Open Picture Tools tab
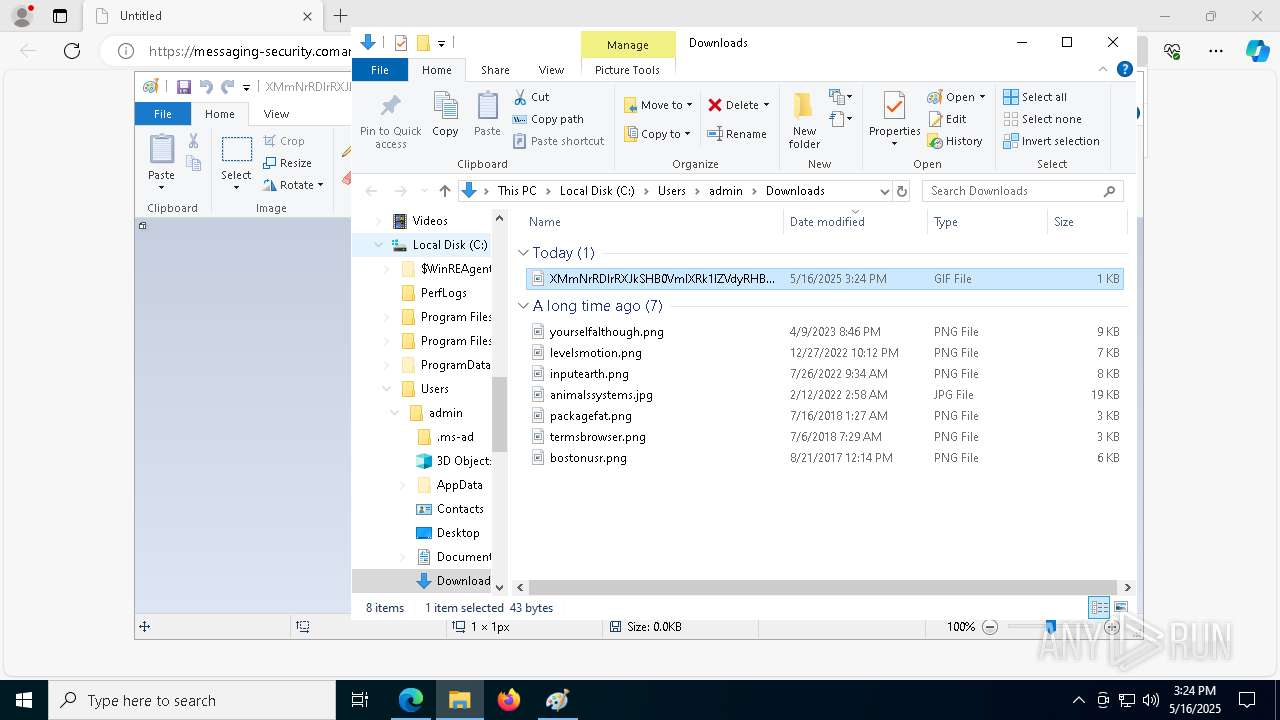 point(627,70)
